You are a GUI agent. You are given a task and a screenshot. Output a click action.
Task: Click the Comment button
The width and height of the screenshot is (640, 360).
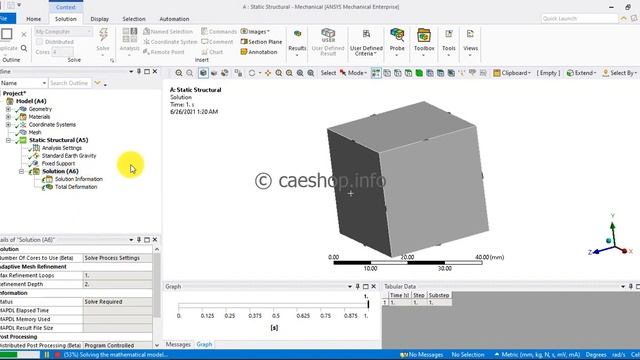click(x=217, y=42)
